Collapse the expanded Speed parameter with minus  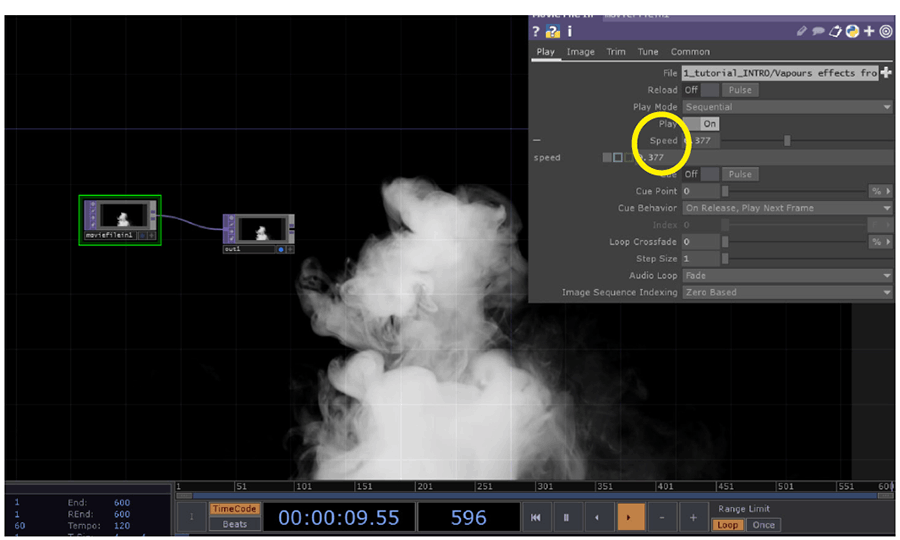pyautogui.click(x=537, y=140)
